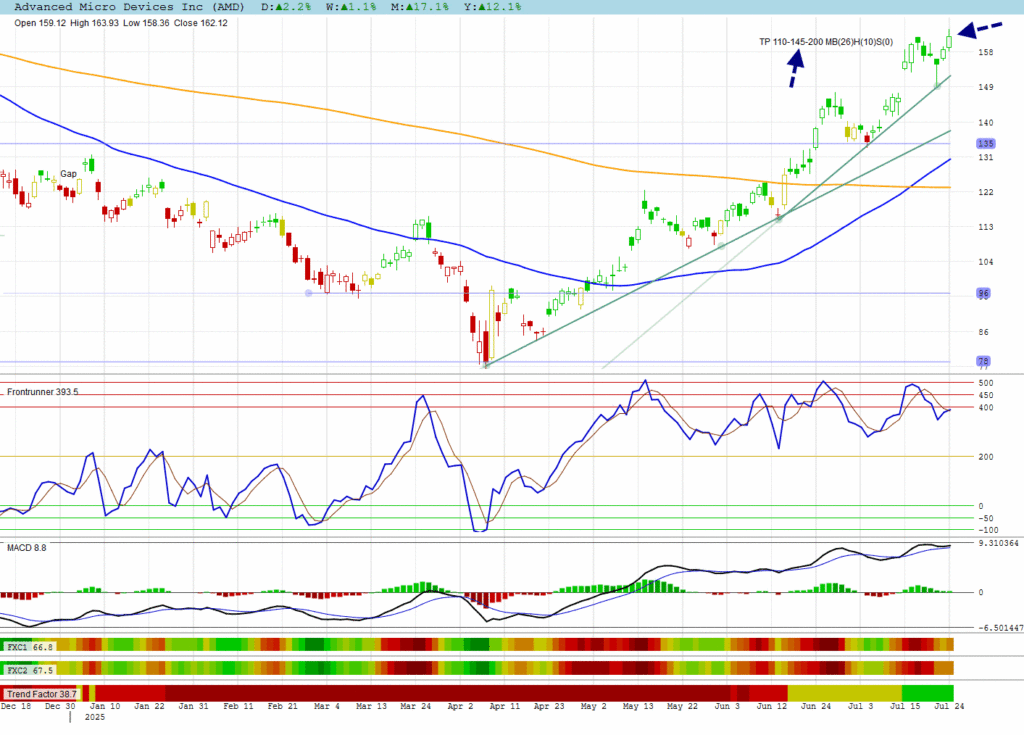
Task: Click the MACD 8.8 indicator label
Action: pyautogui.click(x=27, y=547)
